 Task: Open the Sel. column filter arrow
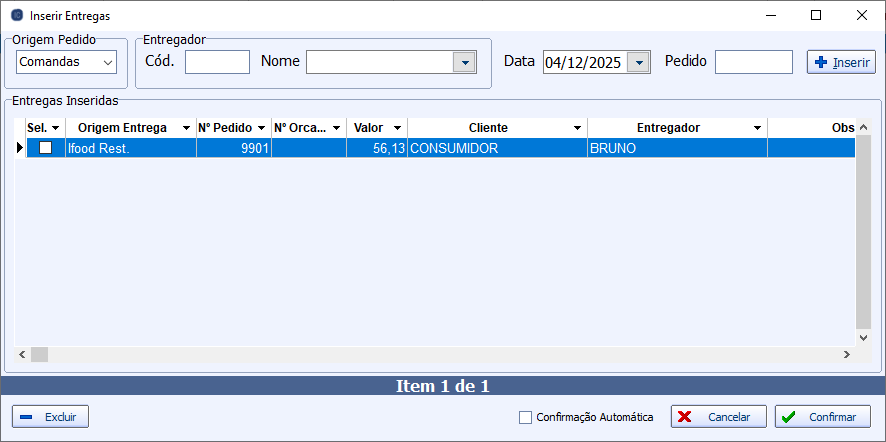pyautogui.click(x=55, y=129)
